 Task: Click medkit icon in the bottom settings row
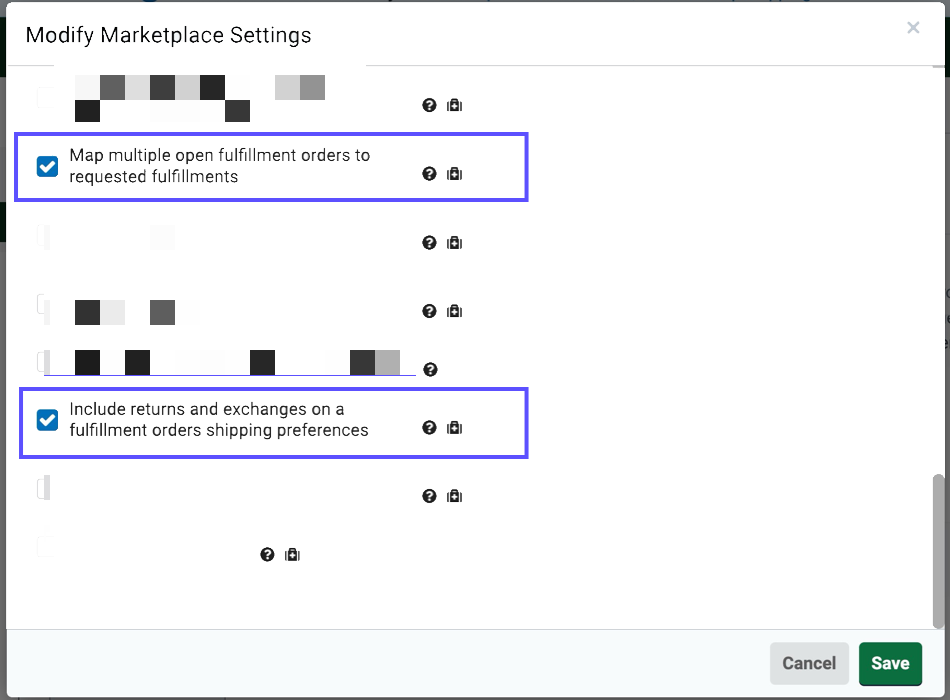point(292,555)
